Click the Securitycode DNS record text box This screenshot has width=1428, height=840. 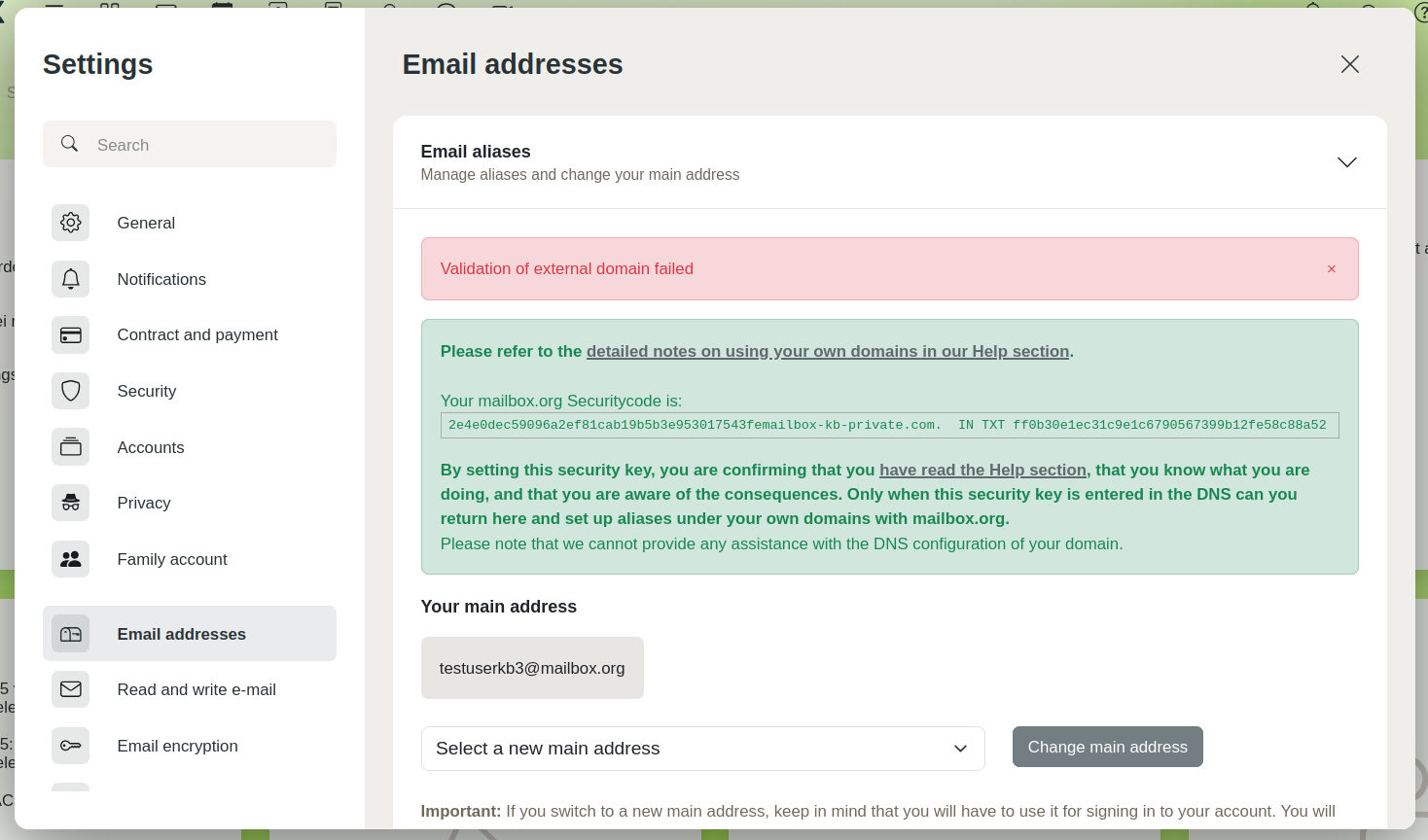[x=889, y=425]
